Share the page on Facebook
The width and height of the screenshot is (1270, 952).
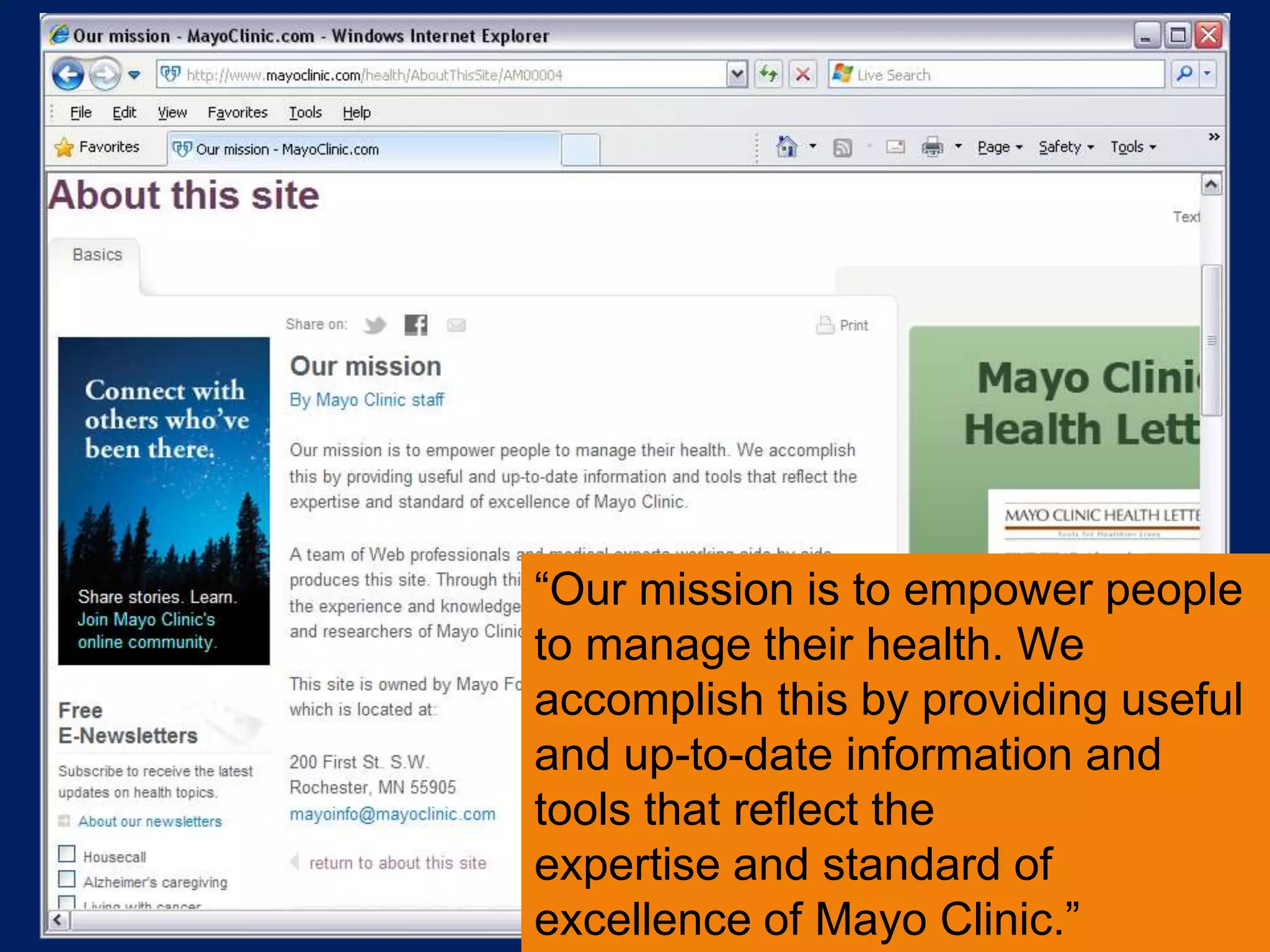click(415, 324)
